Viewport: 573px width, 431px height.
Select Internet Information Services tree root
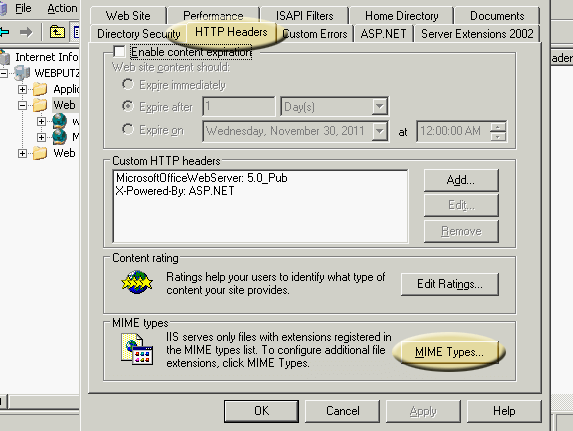47,57
